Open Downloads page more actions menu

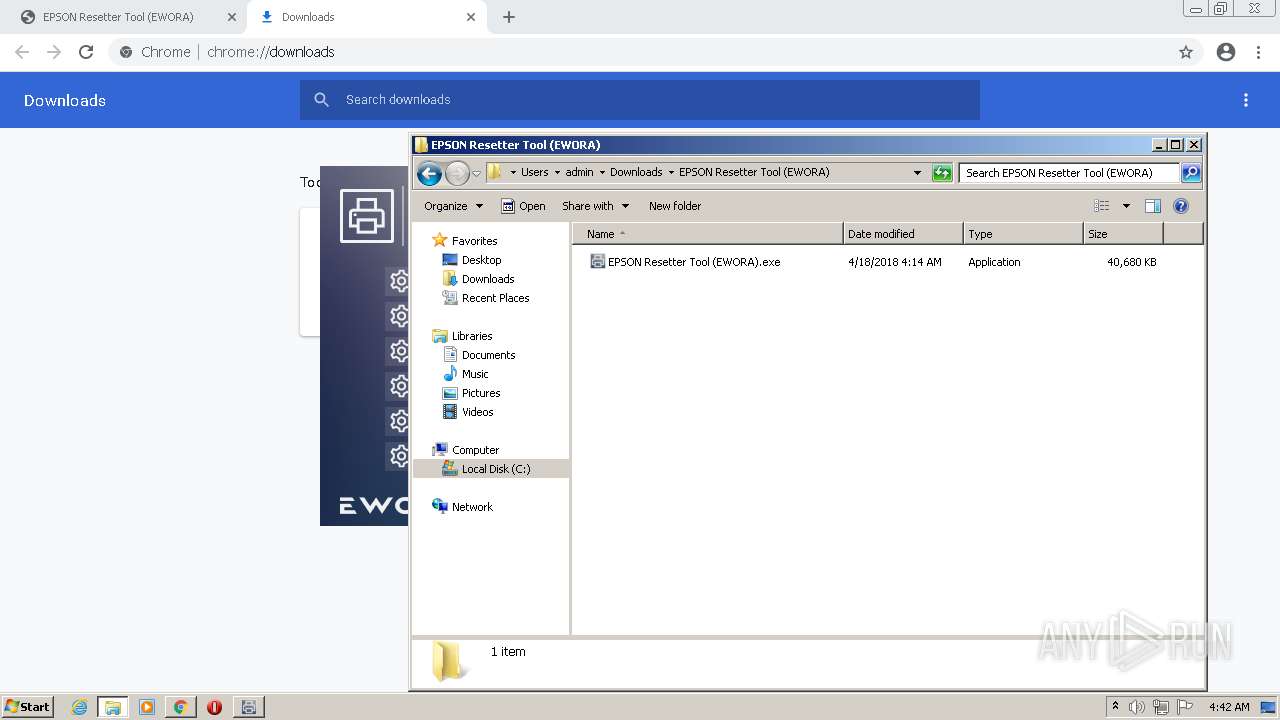click(x=1246, y=100)
